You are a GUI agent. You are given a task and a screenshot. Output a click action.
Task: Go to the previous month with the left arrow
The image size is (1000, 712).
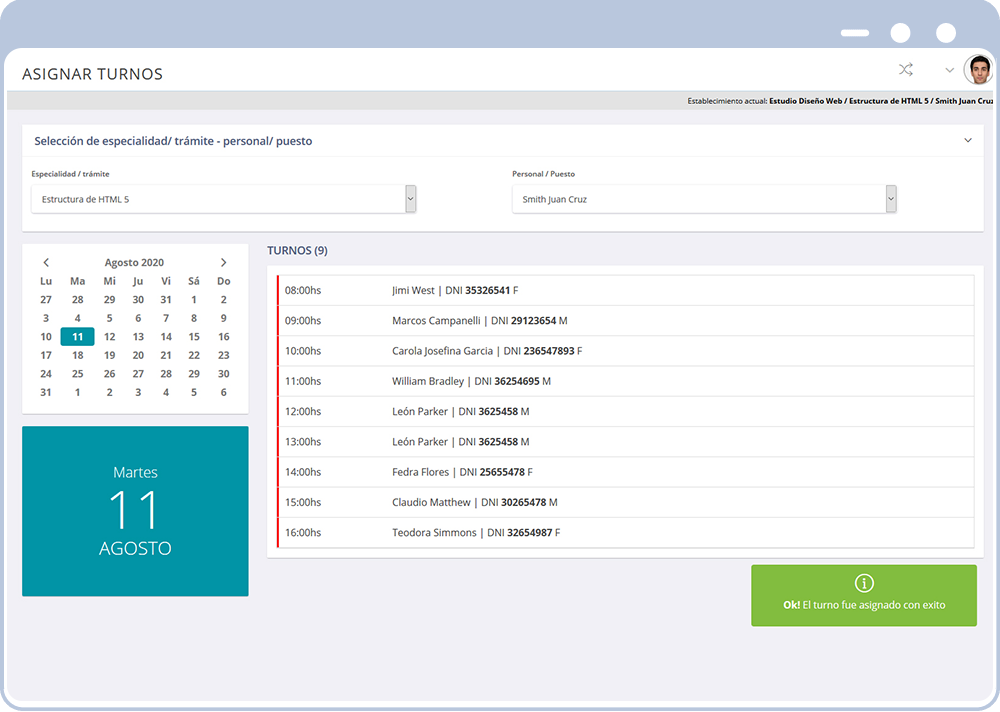tap(46, 262)
